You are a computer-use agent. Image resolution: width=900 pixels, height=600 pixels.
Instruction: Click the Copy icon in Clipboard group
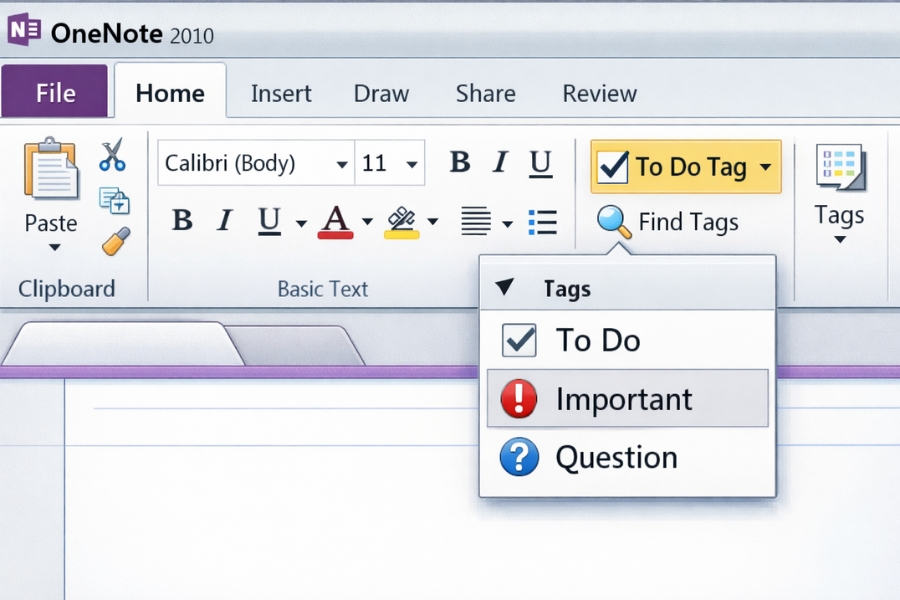click(113, 200)
